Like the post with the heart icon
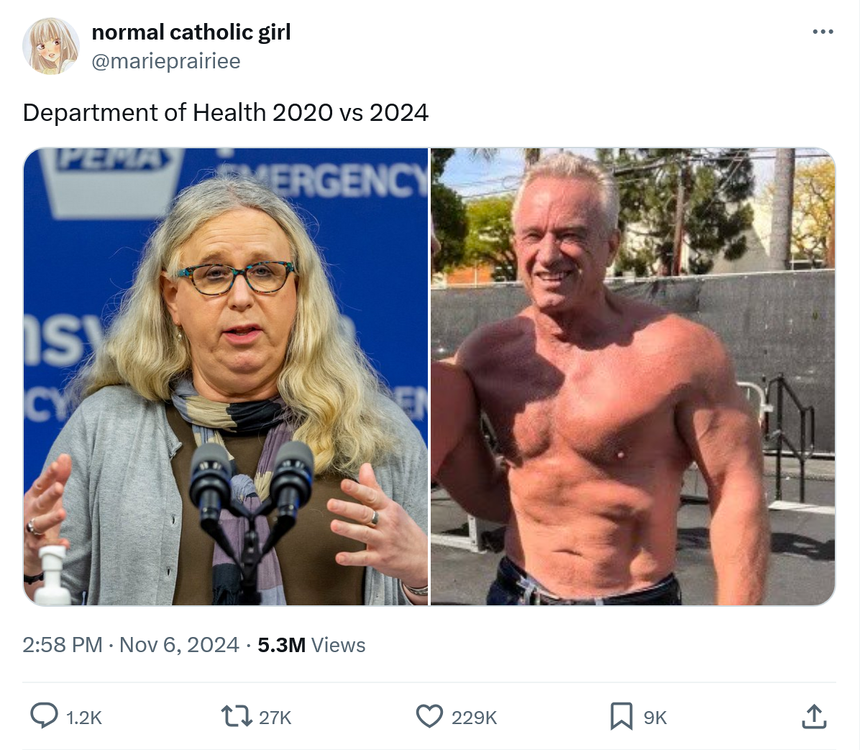The image size is (860, 750). click(429, 716)
